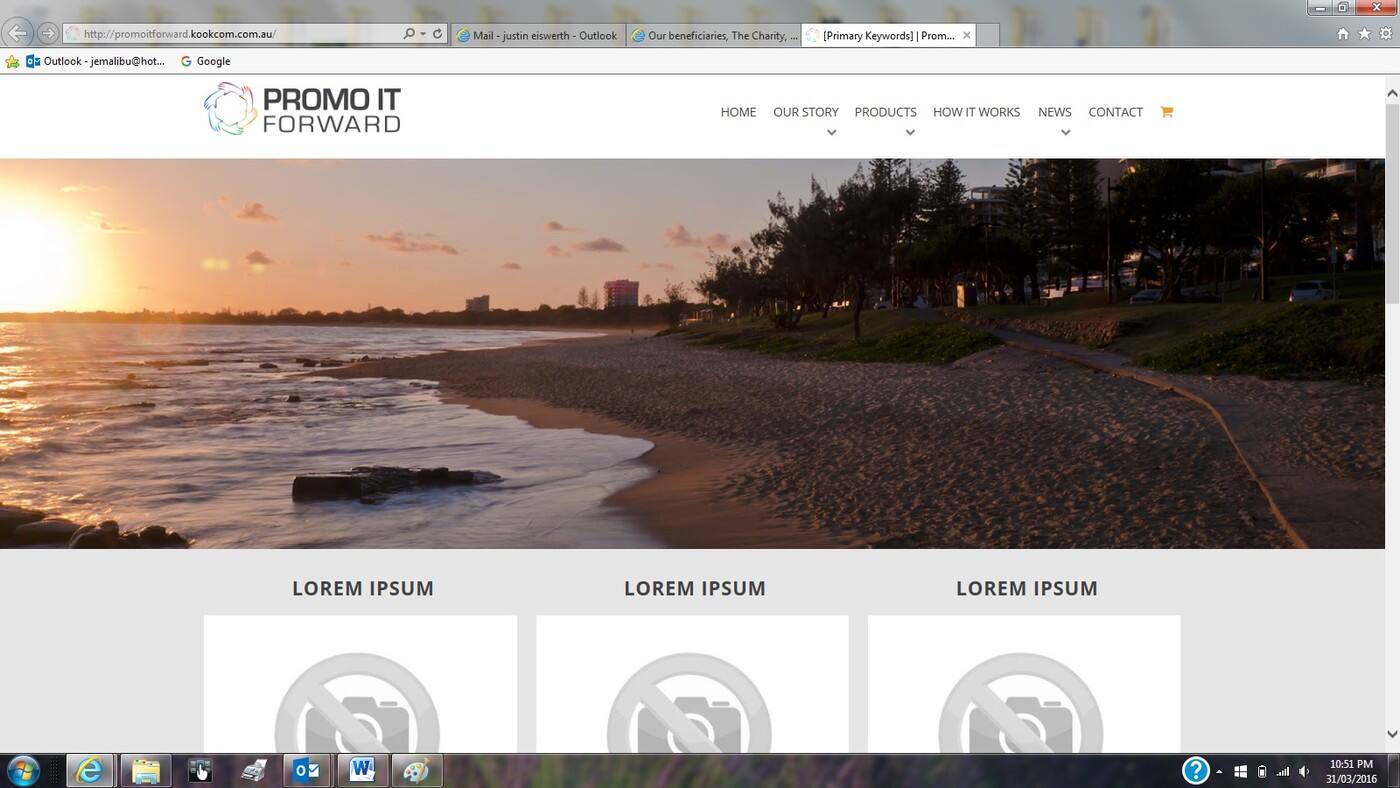Viewport: 1400px width, 788px height.
Task: Open the Outlook - jemalibu@hot... bookmark
Action: 96,61
